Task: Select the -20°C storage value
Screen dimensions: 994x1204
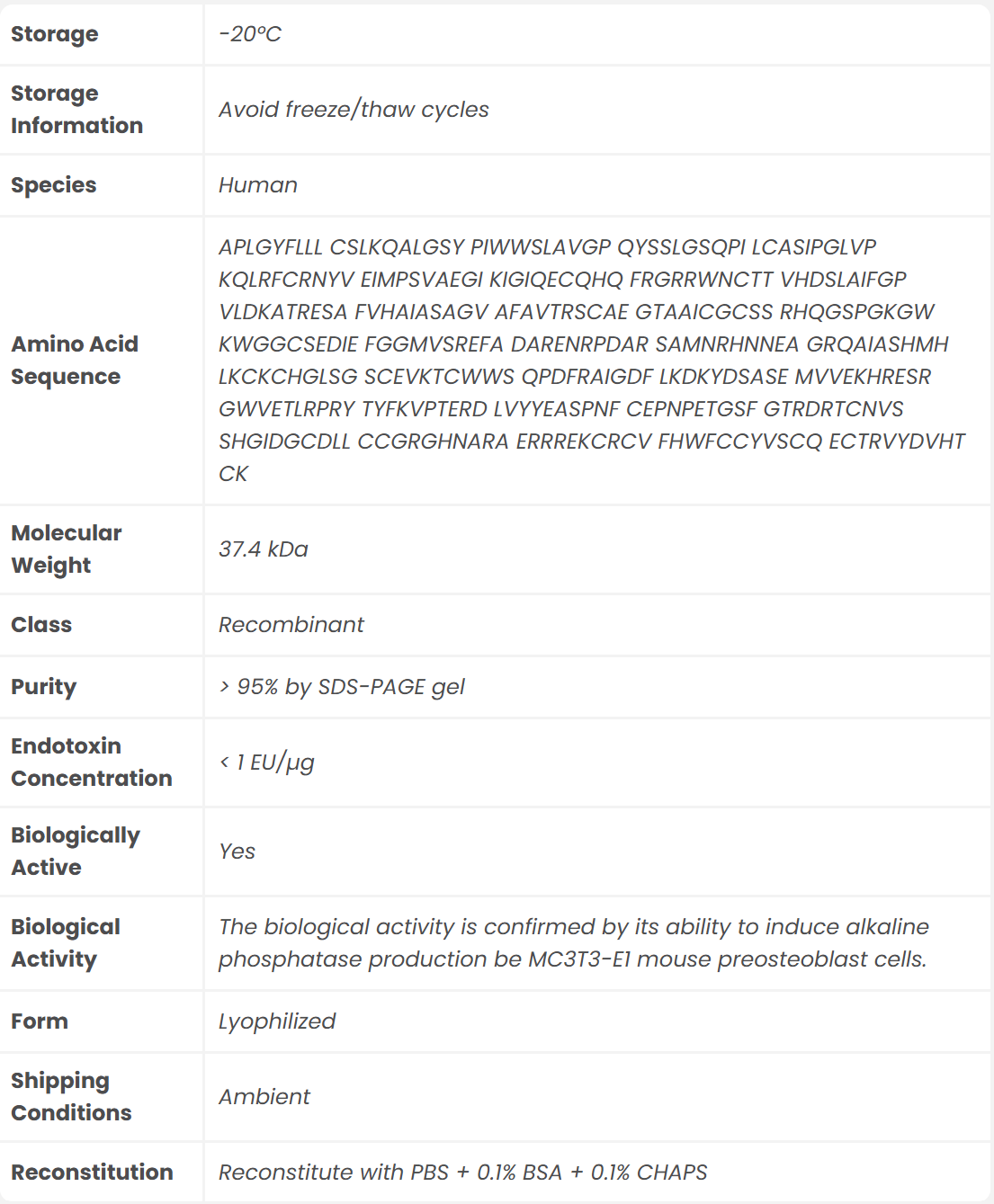Action: 250,34
